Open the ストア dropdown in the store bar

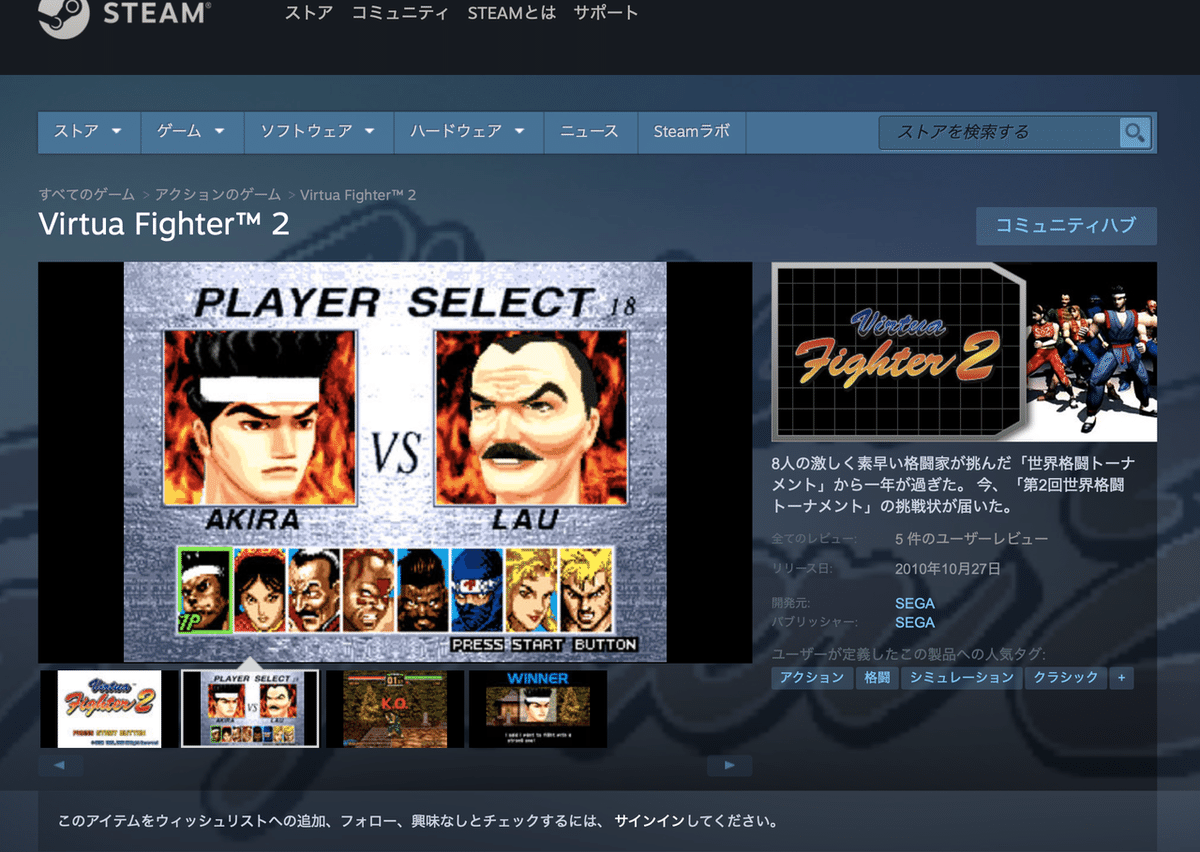pos(88,132)
